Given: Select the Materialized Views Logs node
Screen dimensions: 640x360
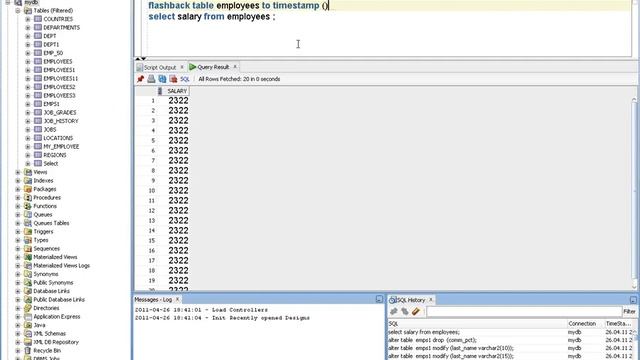Looking at the screenshot, I should [x=61, y=265].
